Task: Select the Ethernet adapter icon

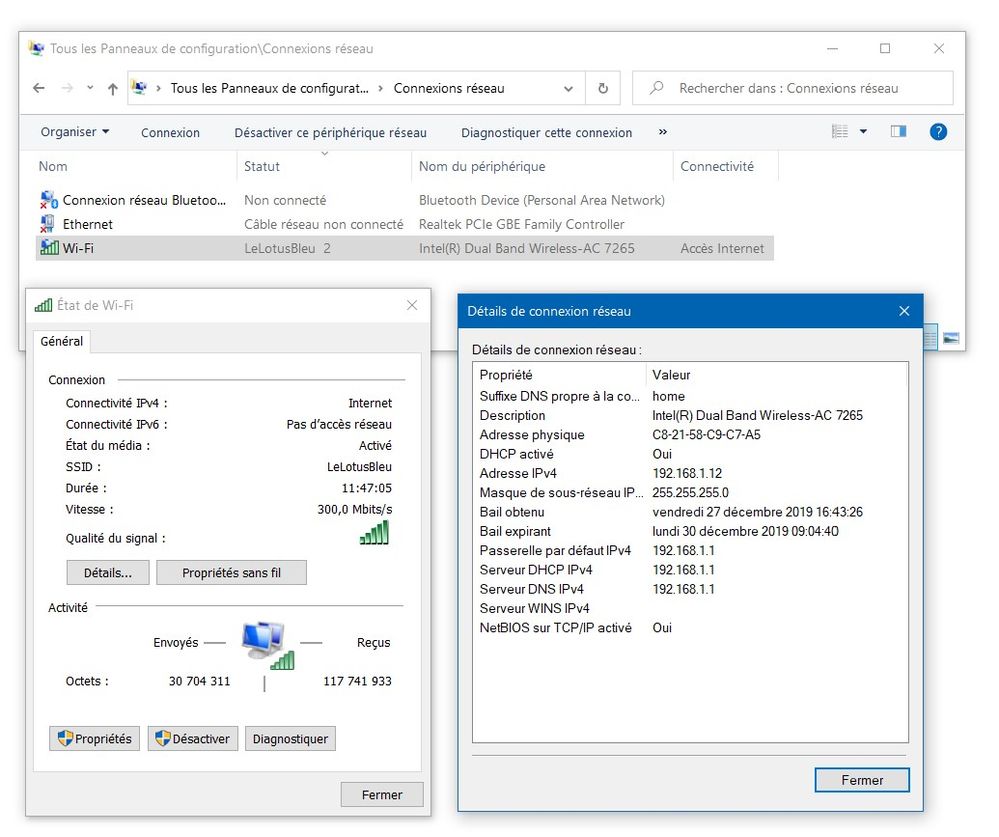Action: point(48,224)
